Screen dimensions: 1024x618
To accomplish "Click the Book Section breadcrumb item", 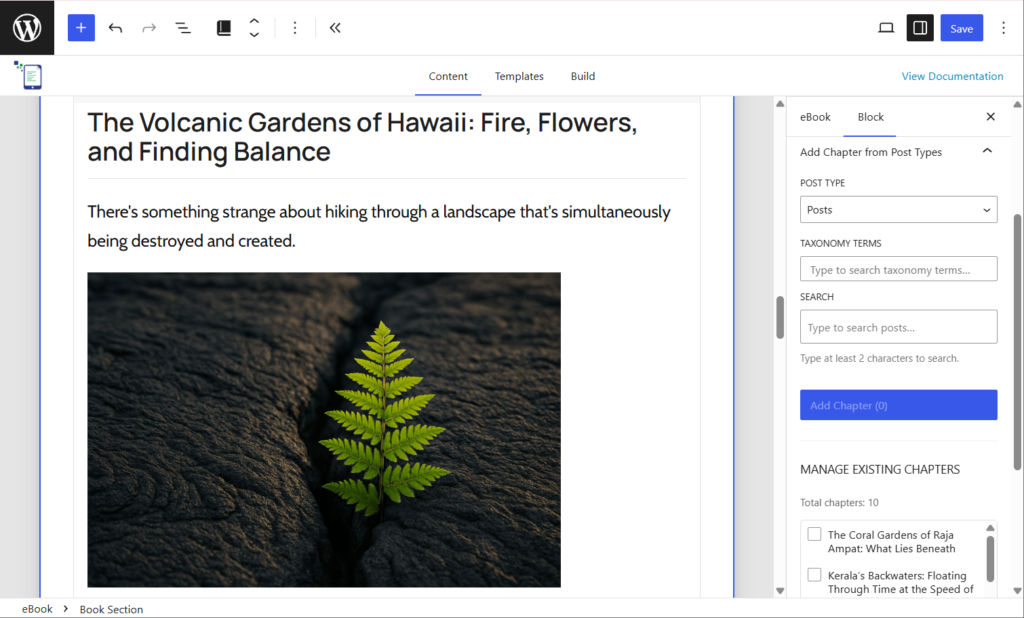I will 111,609.
